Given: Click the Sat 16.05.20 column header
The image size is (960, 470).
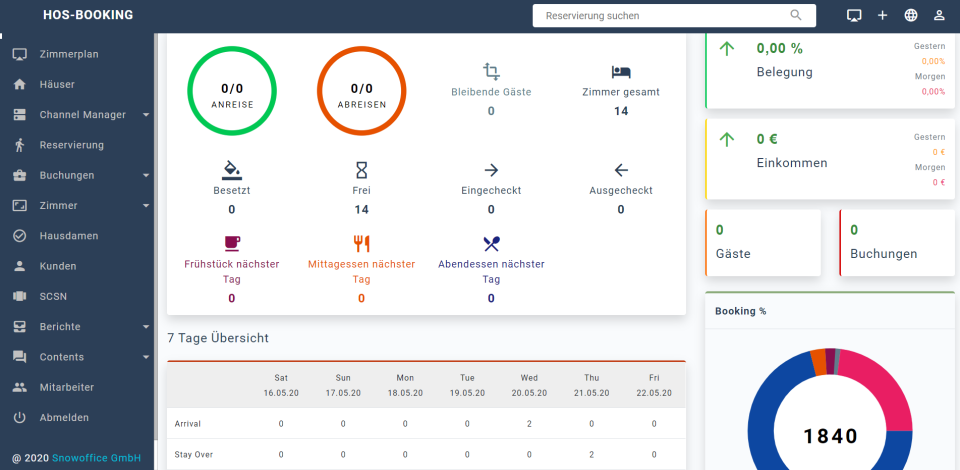Looking at the screenshot, I should 281,385.
